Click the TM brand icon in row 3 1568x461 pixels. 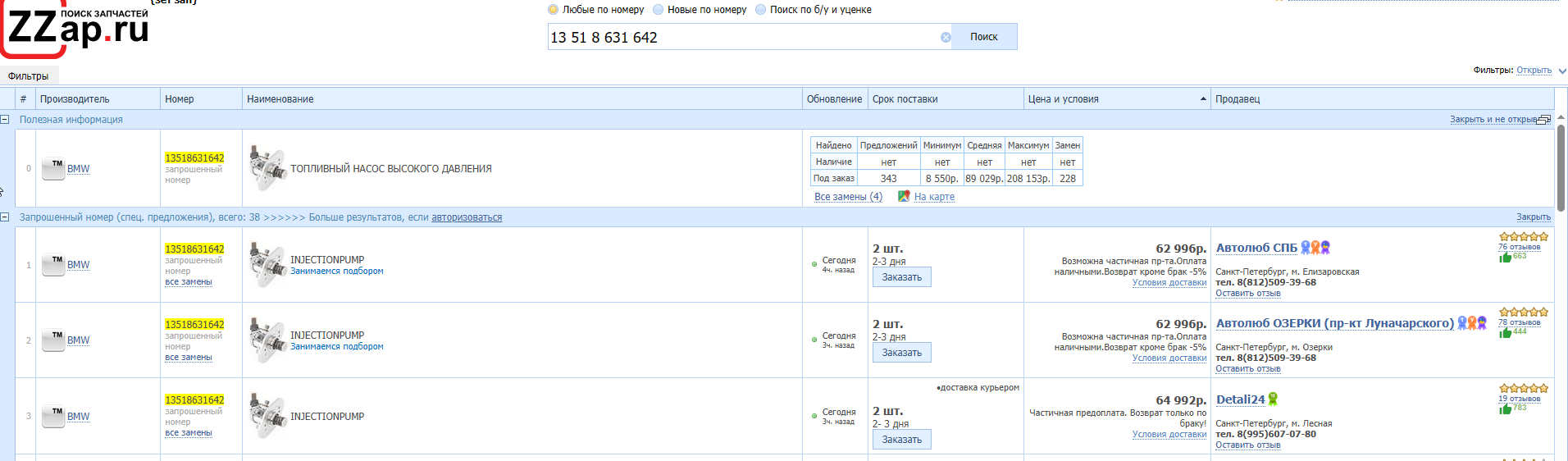[x=53, y=417]
